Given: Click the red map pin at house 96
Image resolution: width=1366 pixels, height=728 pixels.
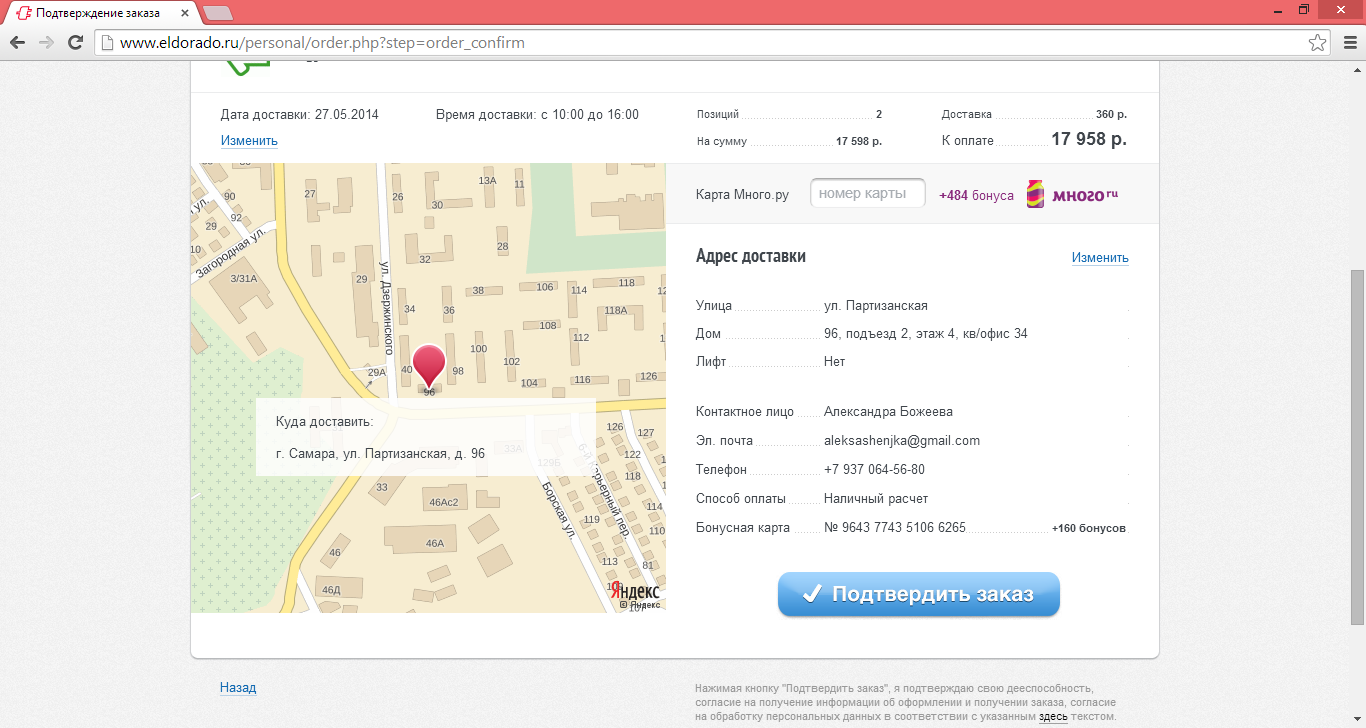Looking at the screenshot, I should 430,364.
